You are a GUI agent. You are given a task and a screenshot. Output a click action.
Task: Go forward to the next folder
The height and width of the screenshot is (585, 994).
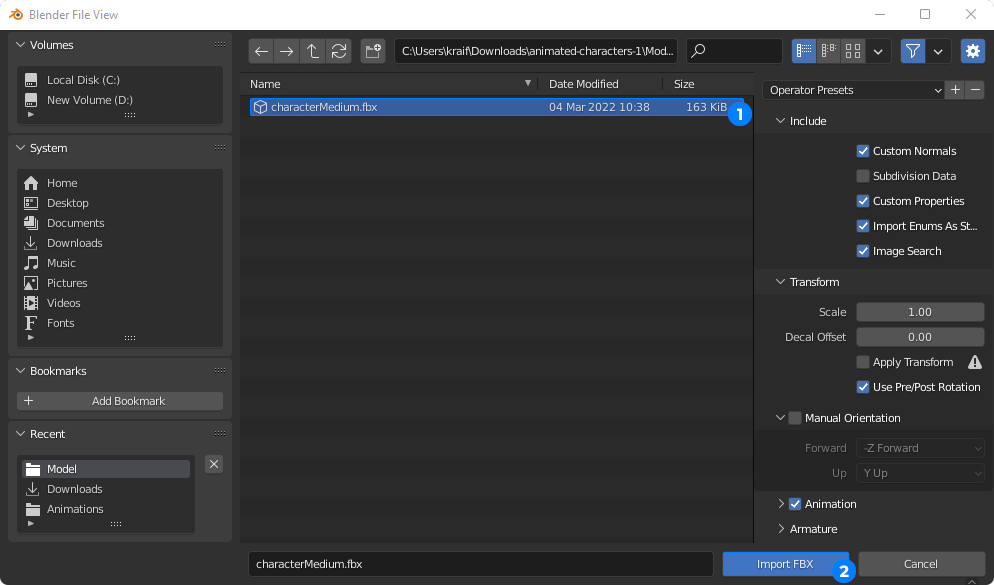(x=287, y=51)
